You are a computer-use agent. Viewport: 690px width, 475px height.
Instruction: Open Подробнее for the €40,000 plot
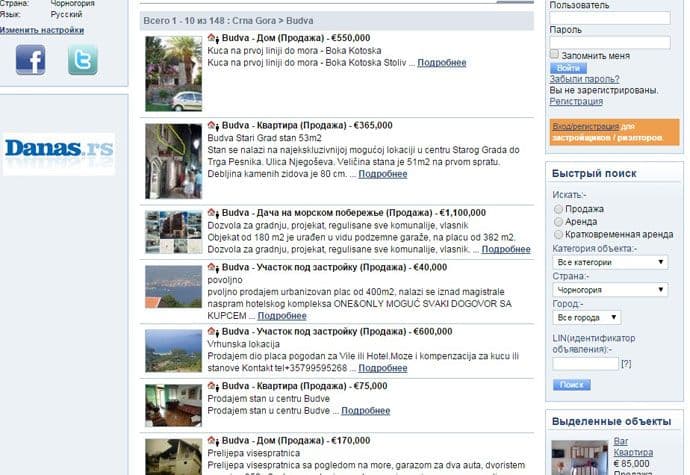(282, 316)
